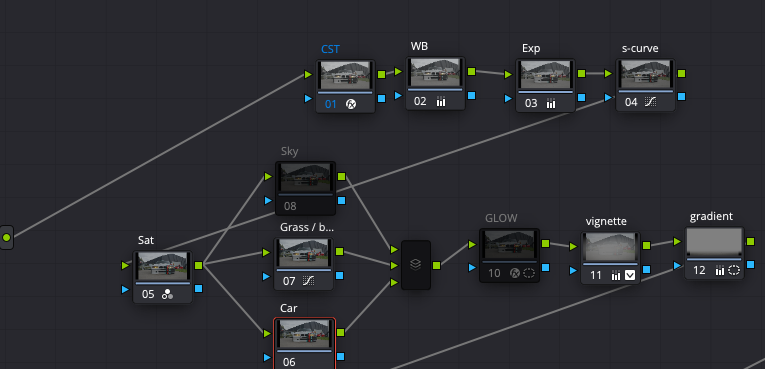The image size is (765, 369).
Task: Click the blue 'CST' node label
Action: pyautogui.click(x=330, y=49)
